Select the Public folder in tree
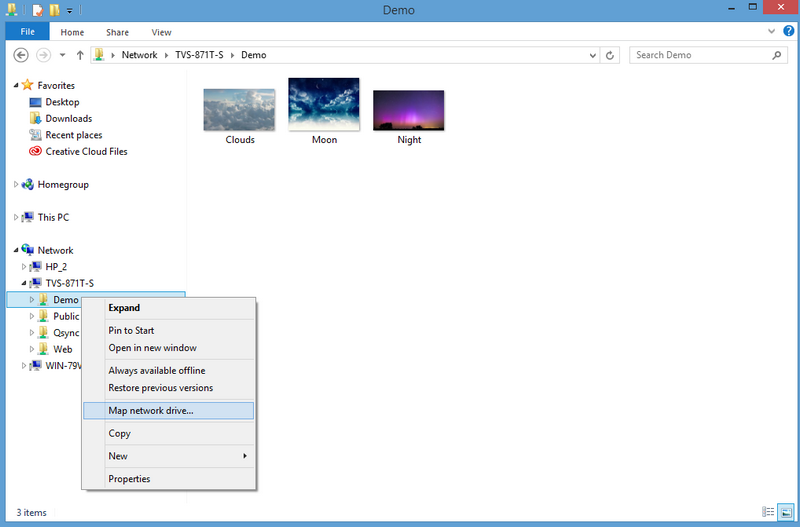This screenshot has height=527, width=800. click(66, 316)
